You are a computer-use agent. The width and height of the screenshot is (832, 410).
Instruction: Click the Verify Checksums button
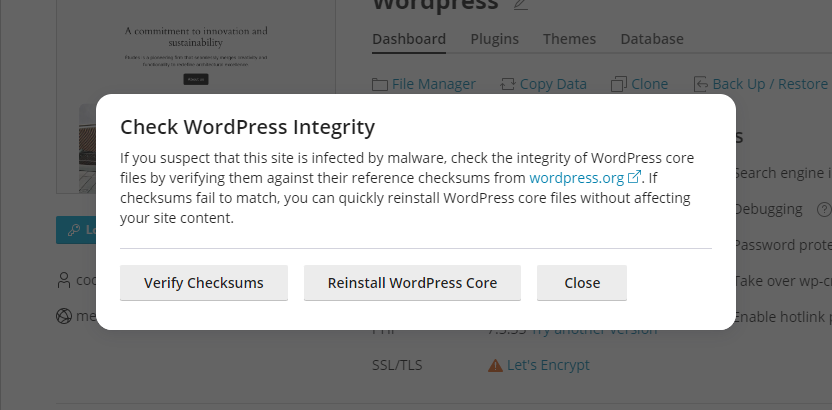[x=204, y=283]
